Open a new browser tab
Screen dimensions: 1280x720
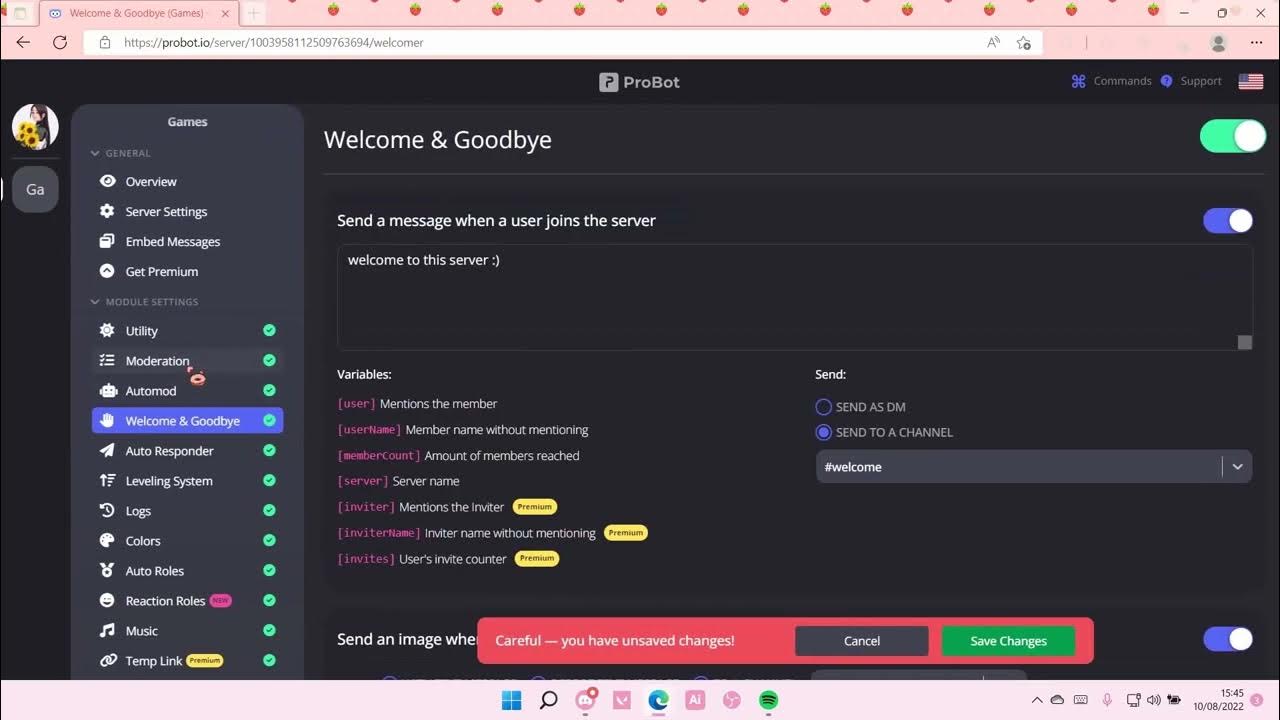tap(254, 14)
